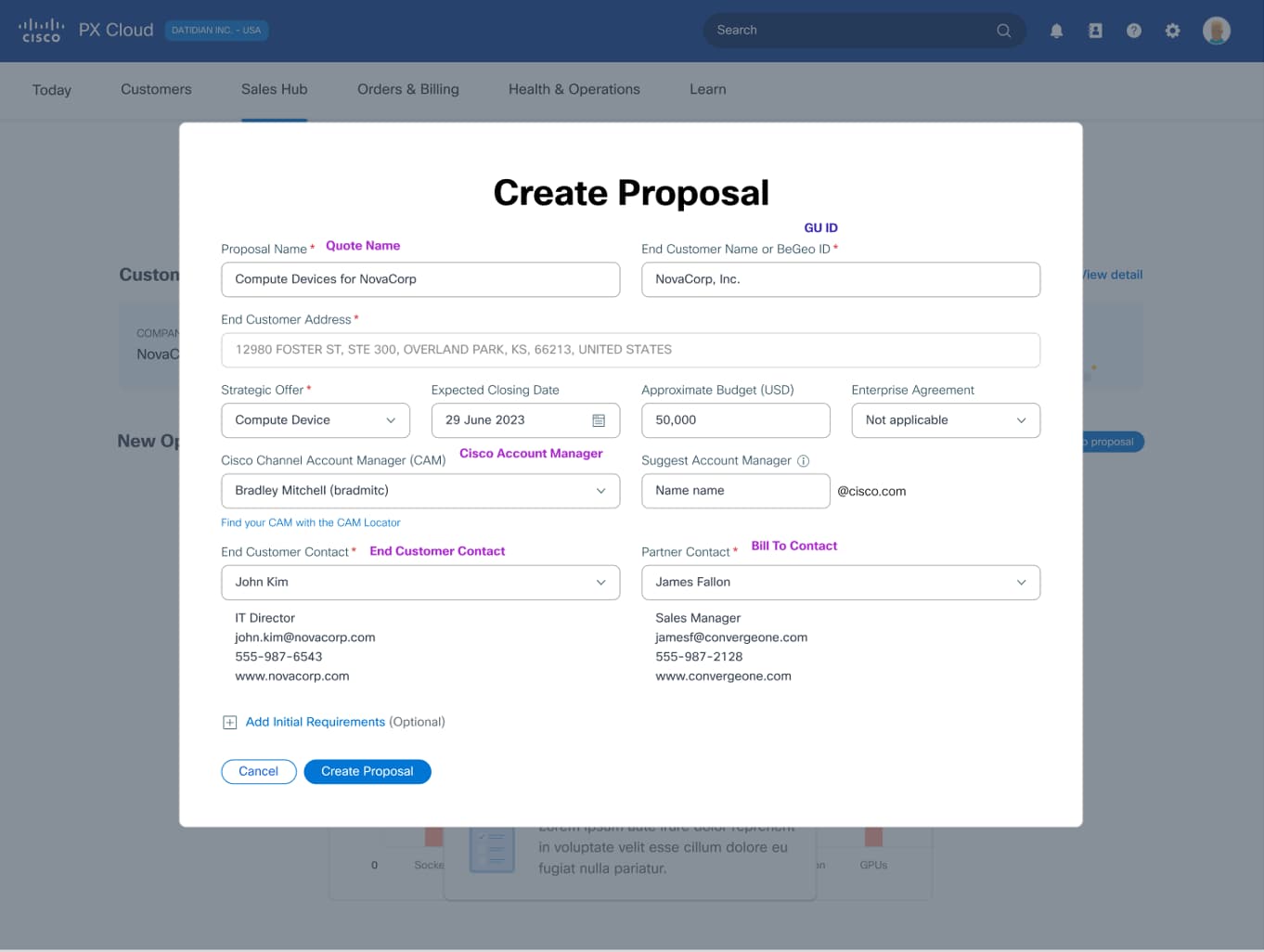Click john.kim@novacorp.com email text
Viewport: 1264px width, 952px height.
coord(305,637)
